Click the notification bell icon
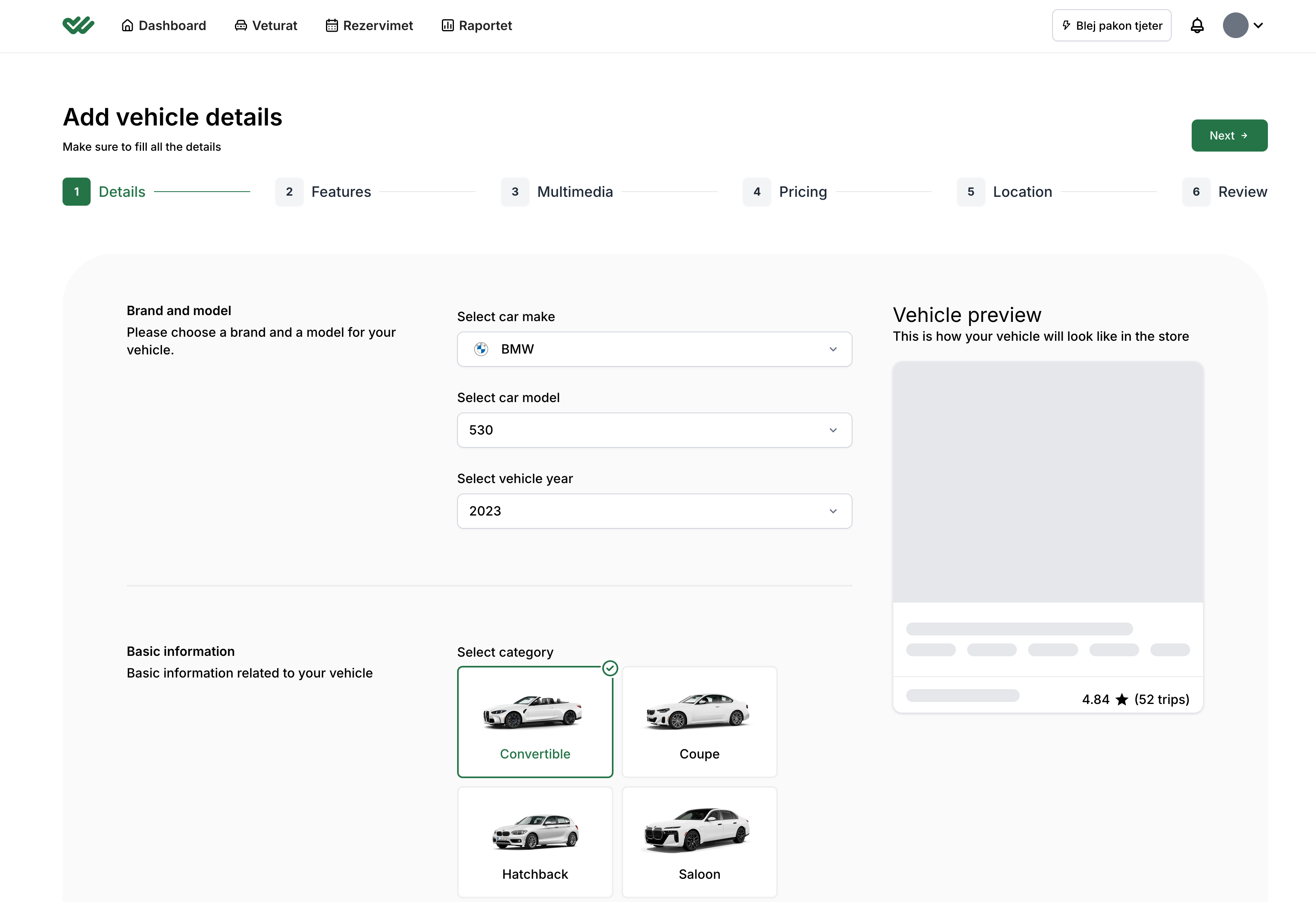 point(1197,25)
